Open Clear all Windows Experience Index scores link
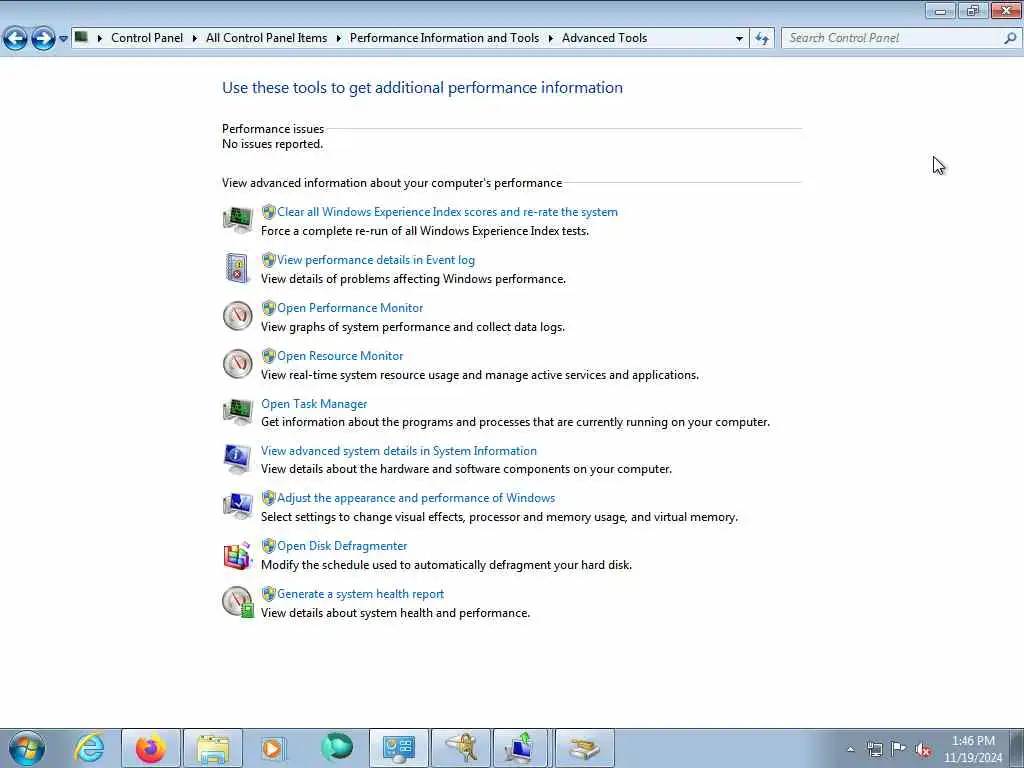The width and height of the screenshot is (1024, 768). 447,212
